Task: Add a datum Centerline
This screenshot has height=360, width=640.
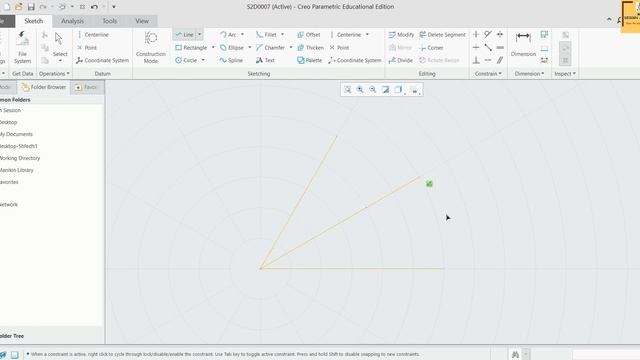Action: click(93, 35)
